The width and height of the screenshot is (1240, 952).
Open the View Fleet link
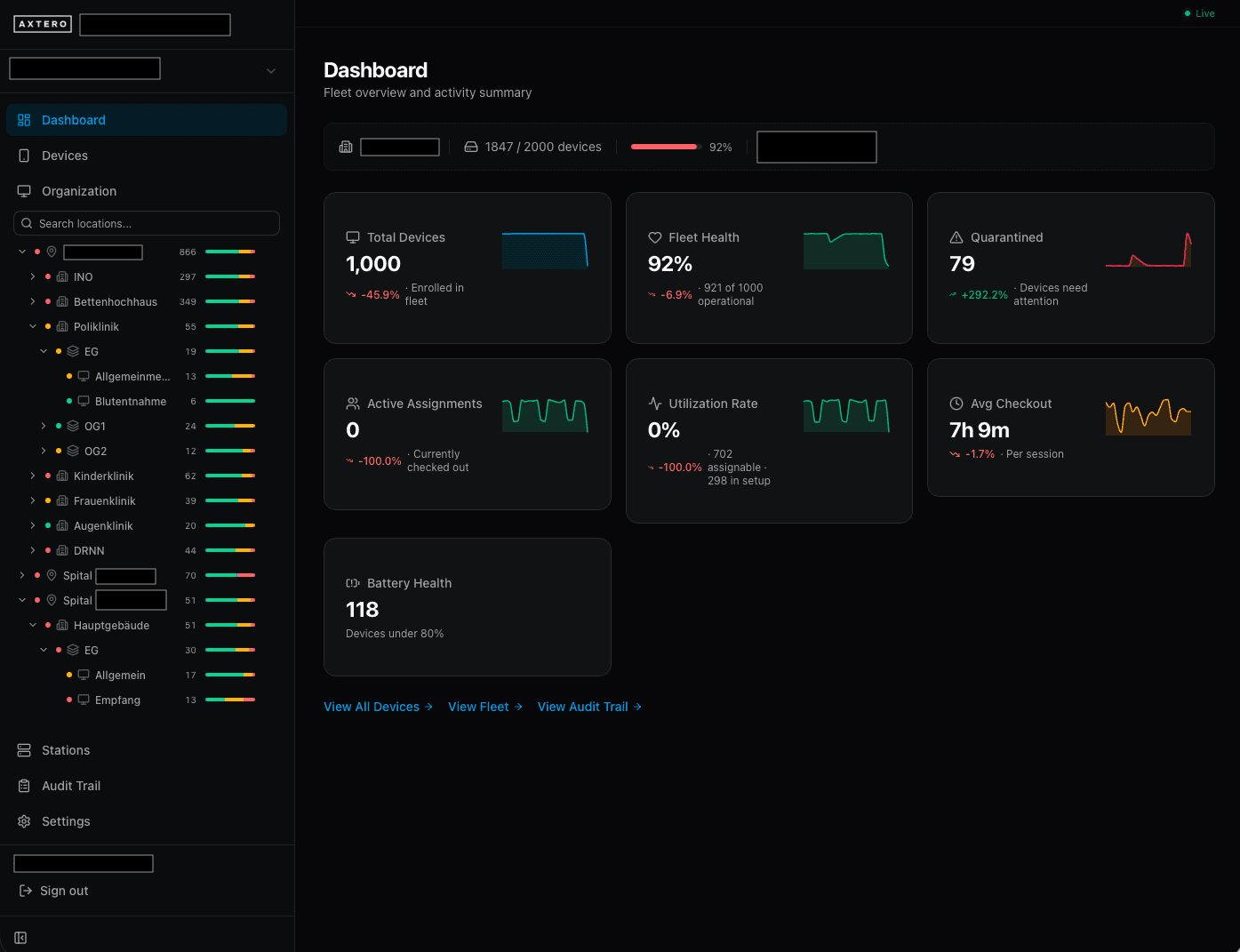tap(478, 706)
